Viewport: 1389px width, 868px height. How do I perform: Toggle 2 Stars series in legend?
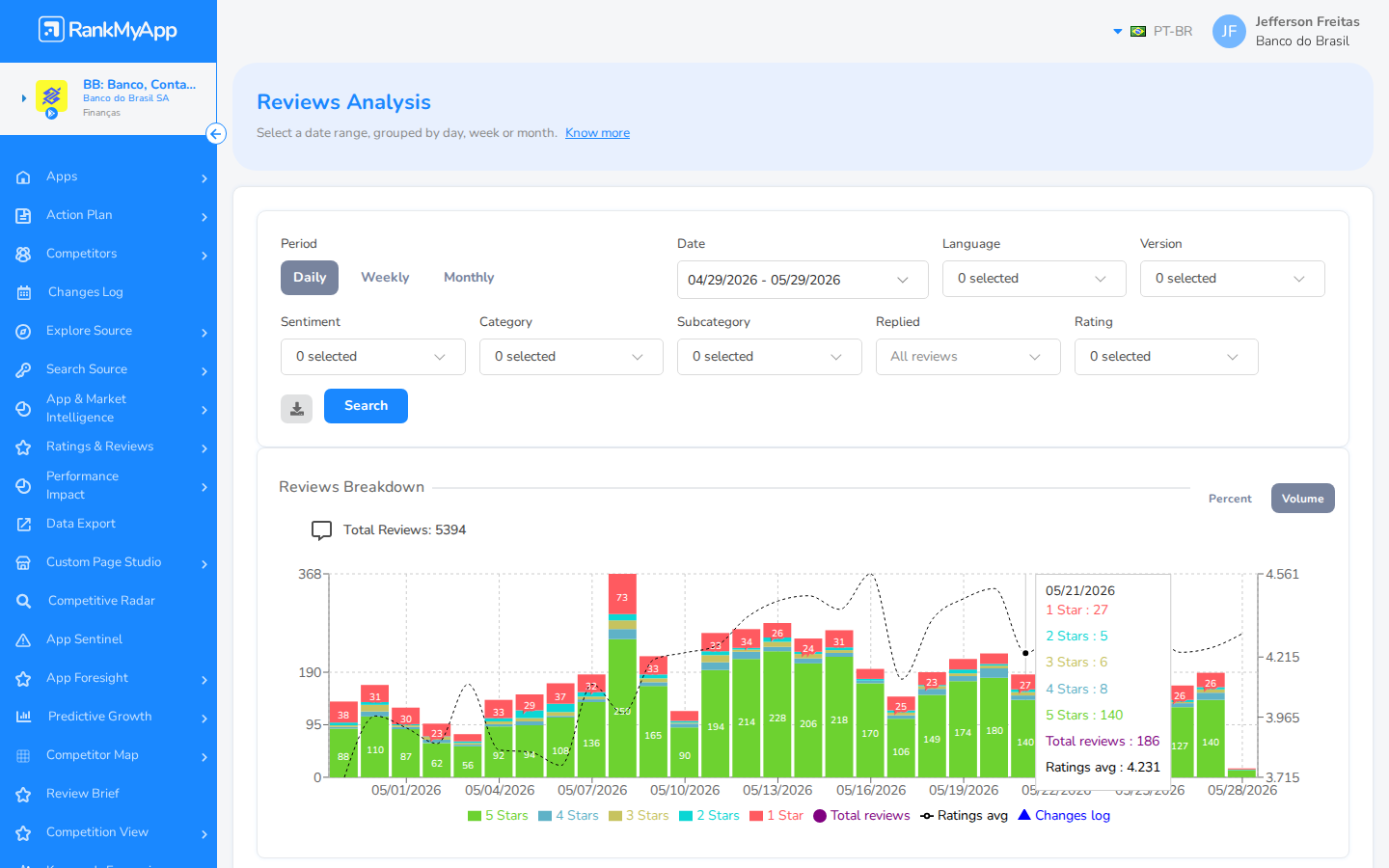tap(709, 816)
